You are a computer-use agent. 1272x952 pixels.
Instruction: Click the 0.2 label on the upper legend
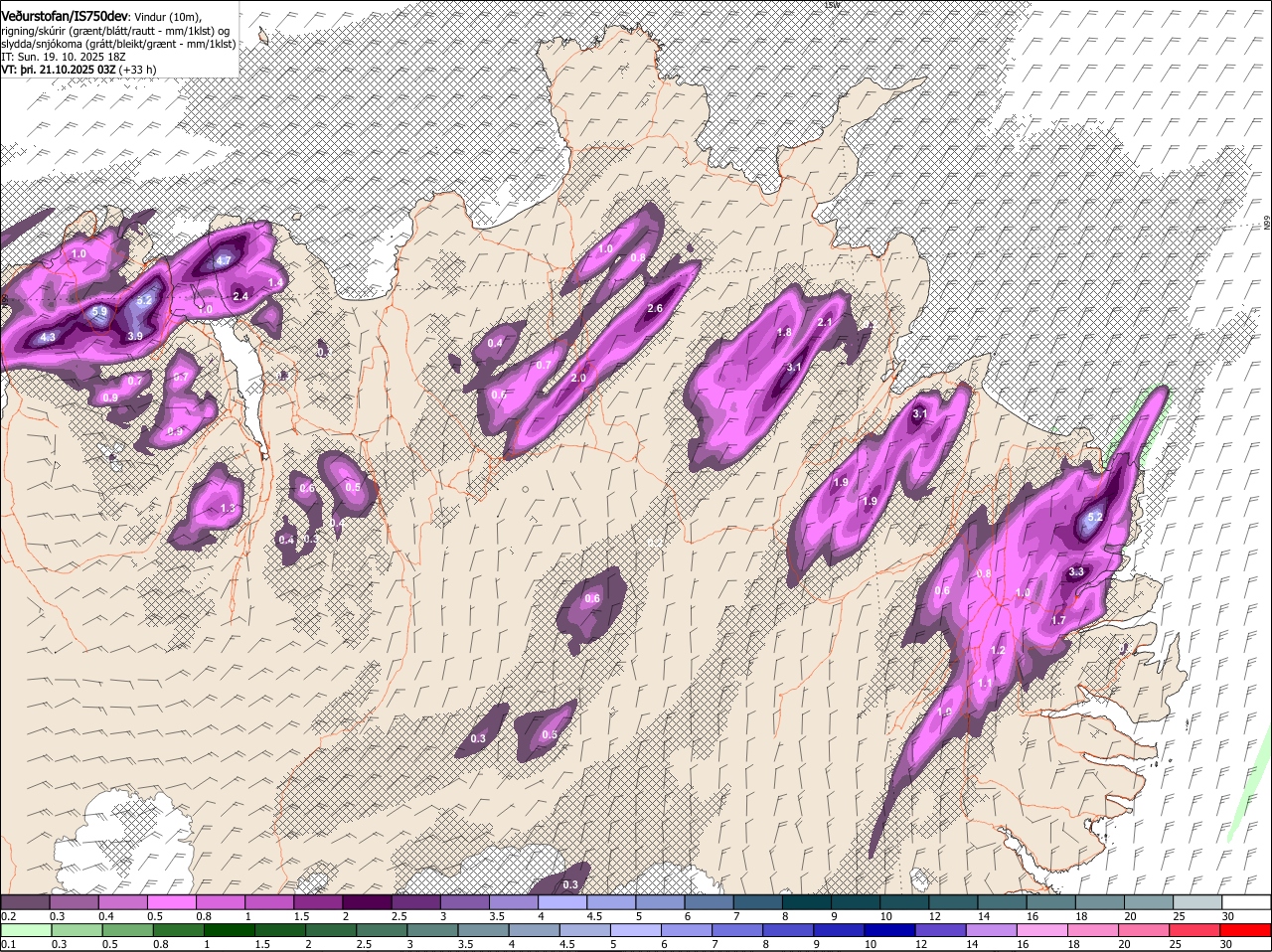pos(8,916)
